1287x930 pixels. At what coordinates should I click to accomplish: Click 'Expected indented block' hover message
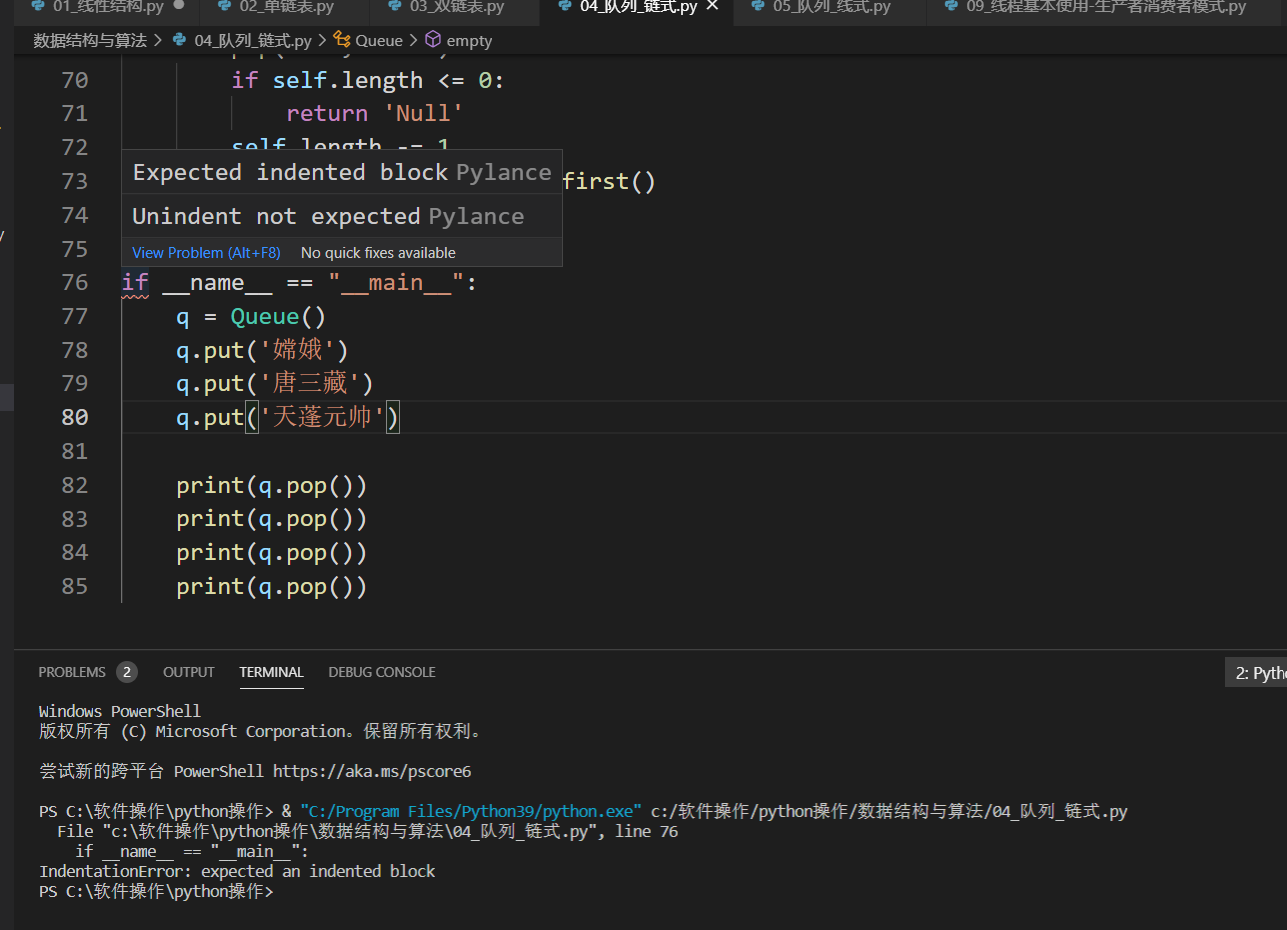tap(290, 172)
